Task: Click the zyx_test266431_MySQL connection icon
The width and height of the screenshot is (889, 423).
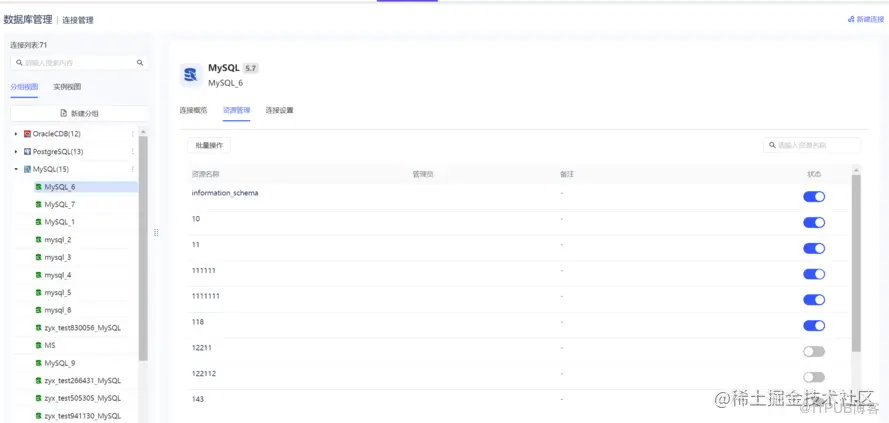Action: coord(39,380)
